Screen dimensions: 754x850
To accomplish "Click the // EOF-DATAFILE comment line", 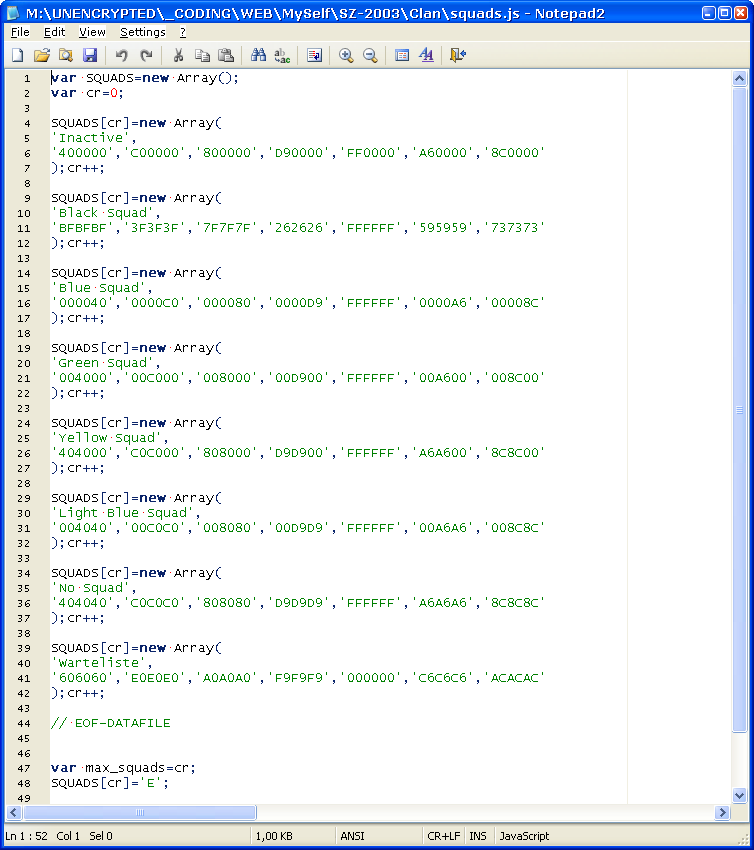I will tap(111, 723).
